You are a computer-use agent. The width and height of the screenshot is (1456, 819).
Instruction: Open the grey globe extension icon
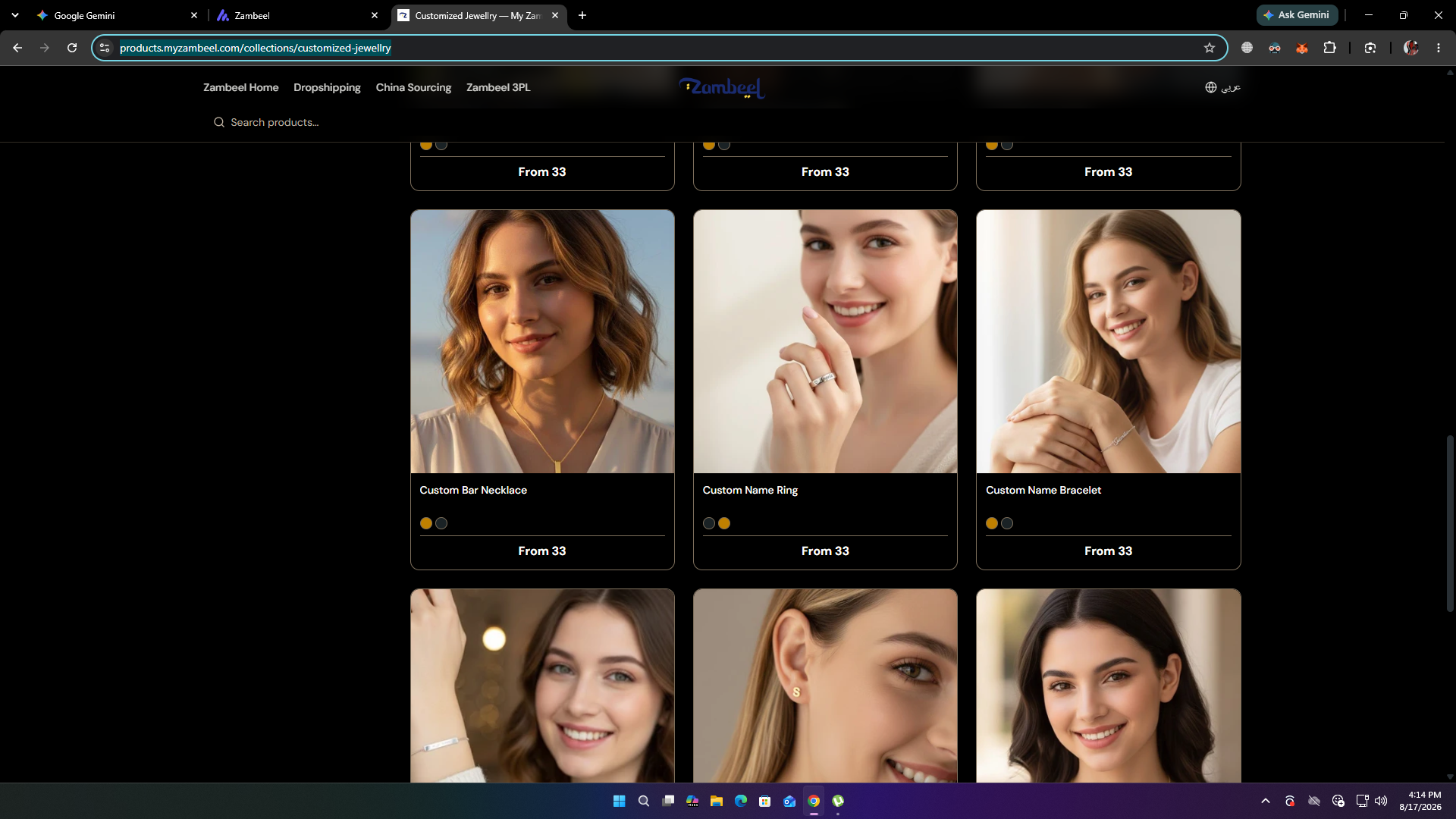[1247, 48]
